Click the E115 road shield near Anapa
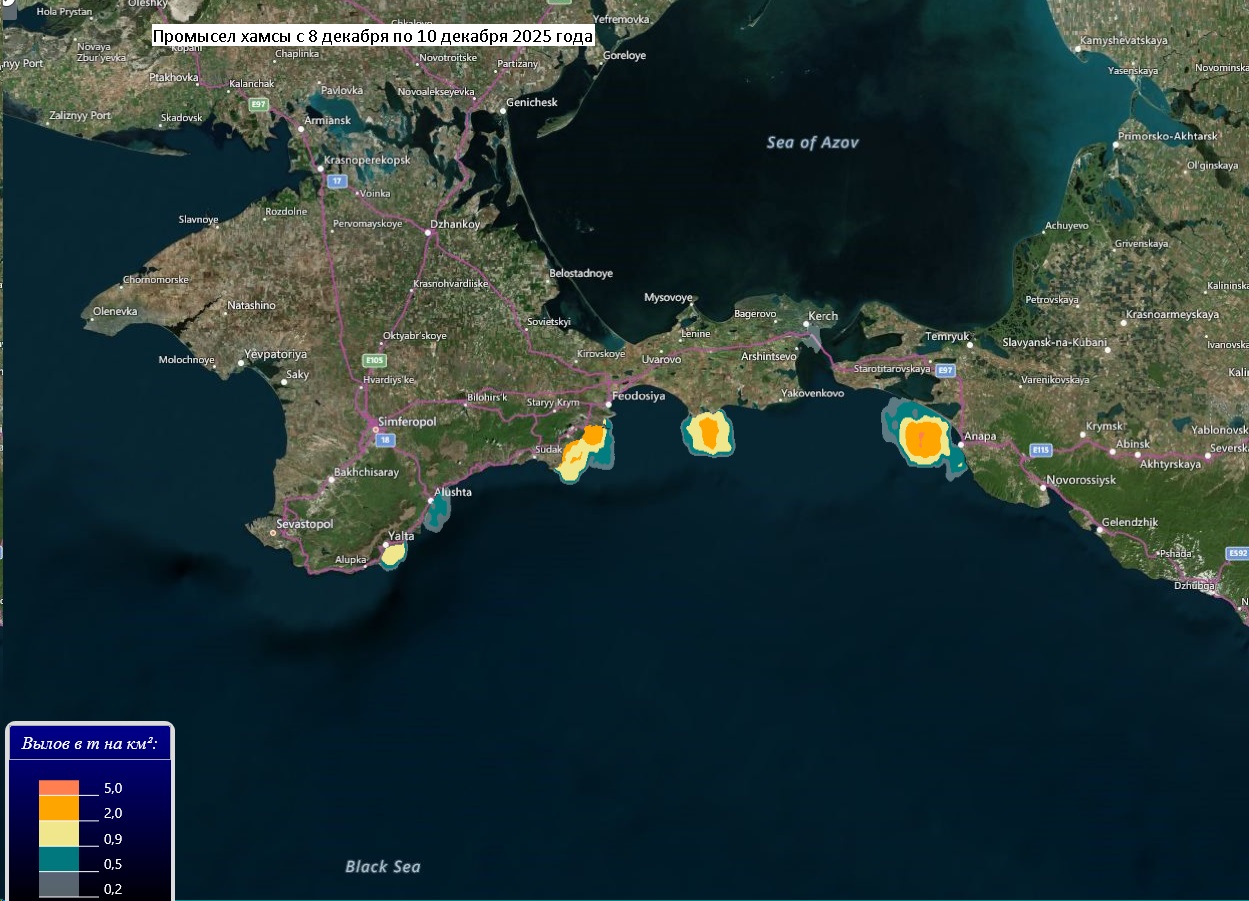1249x901 pixels. click(x=1041, y=450)
